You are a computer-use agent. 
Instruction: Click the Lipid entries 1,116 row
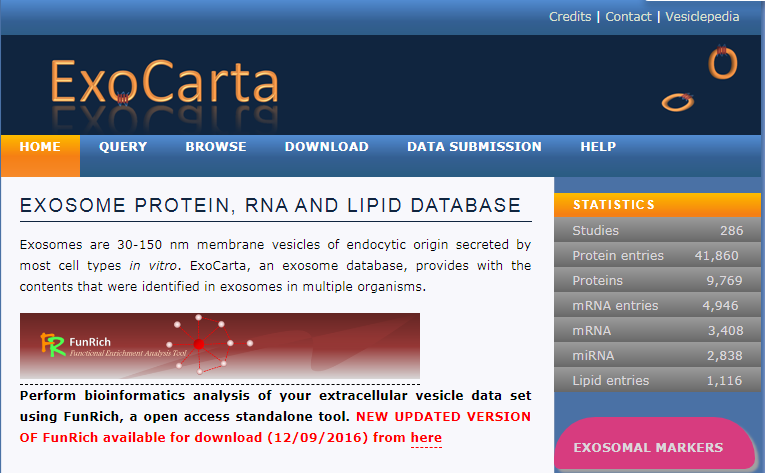pos(658,380)
